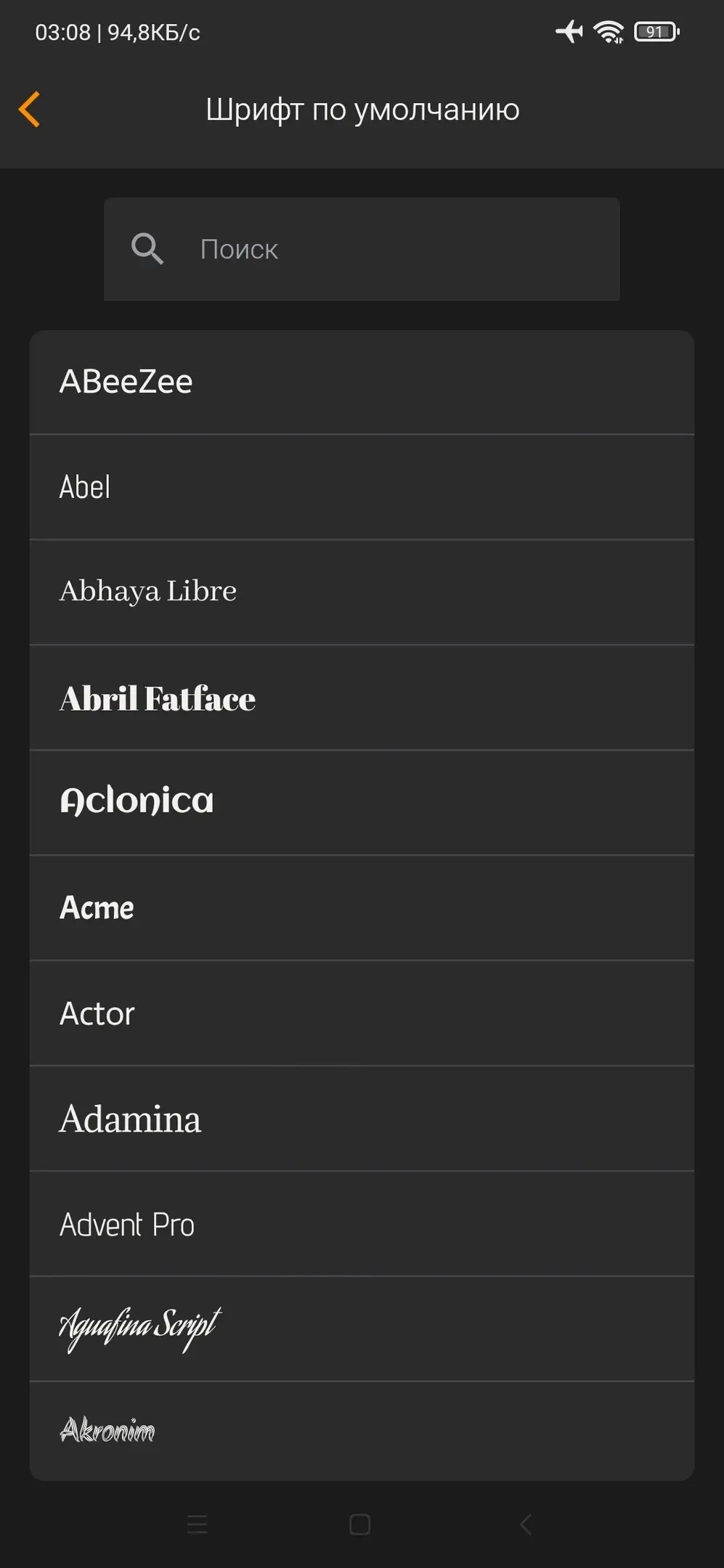Tap the battery indicator icon
Image resolution: width=724 pixels, height=1568 pixels.
(656, 32)
